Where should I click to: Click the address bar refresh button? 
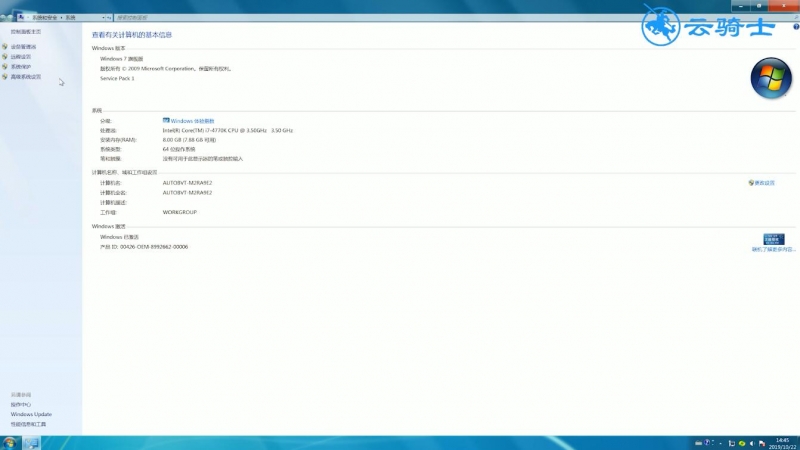(x=109, y=17)
